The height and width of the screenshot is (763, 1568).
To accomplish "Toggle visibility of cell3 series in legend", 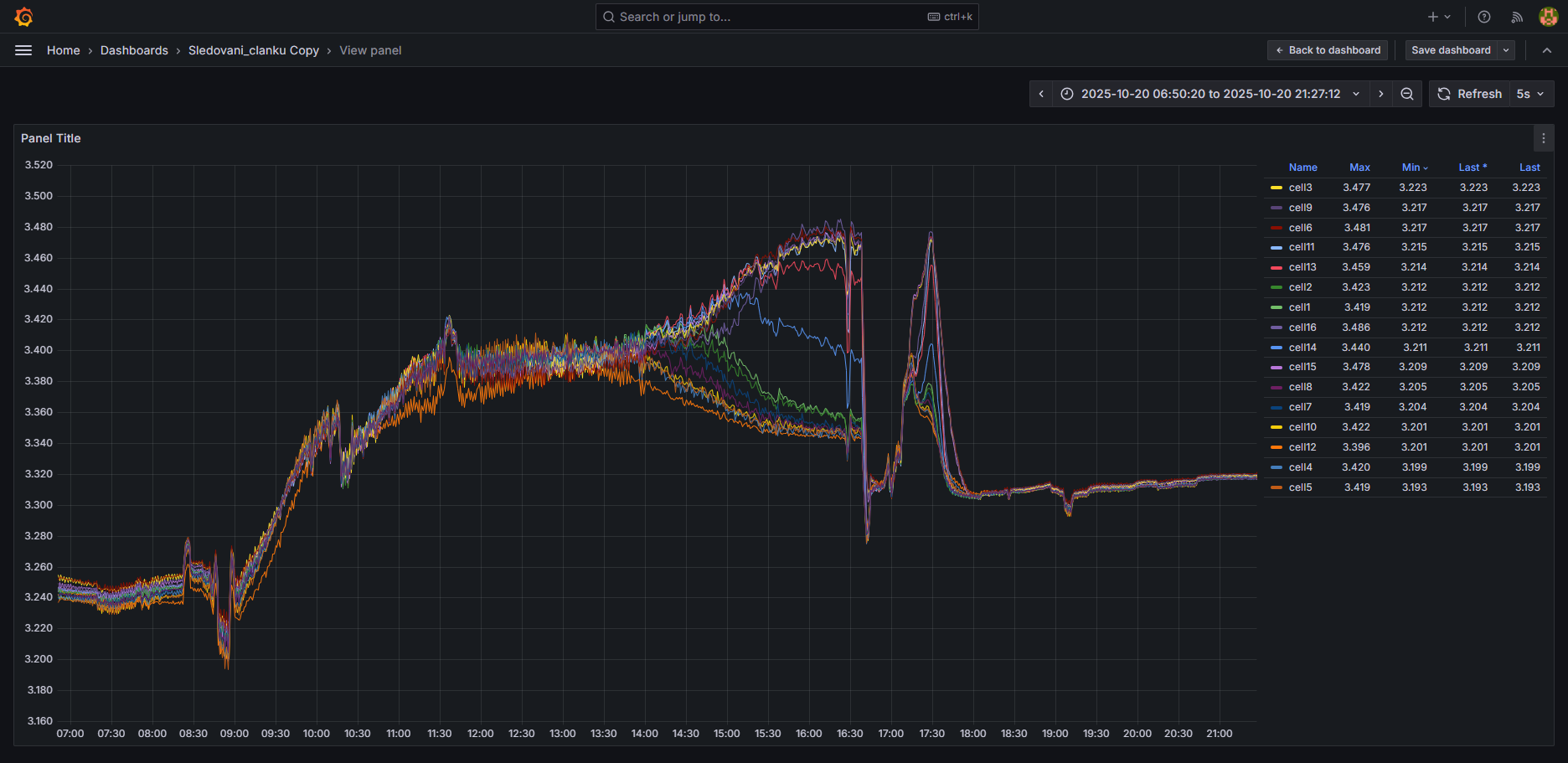I will [1300, 188].
